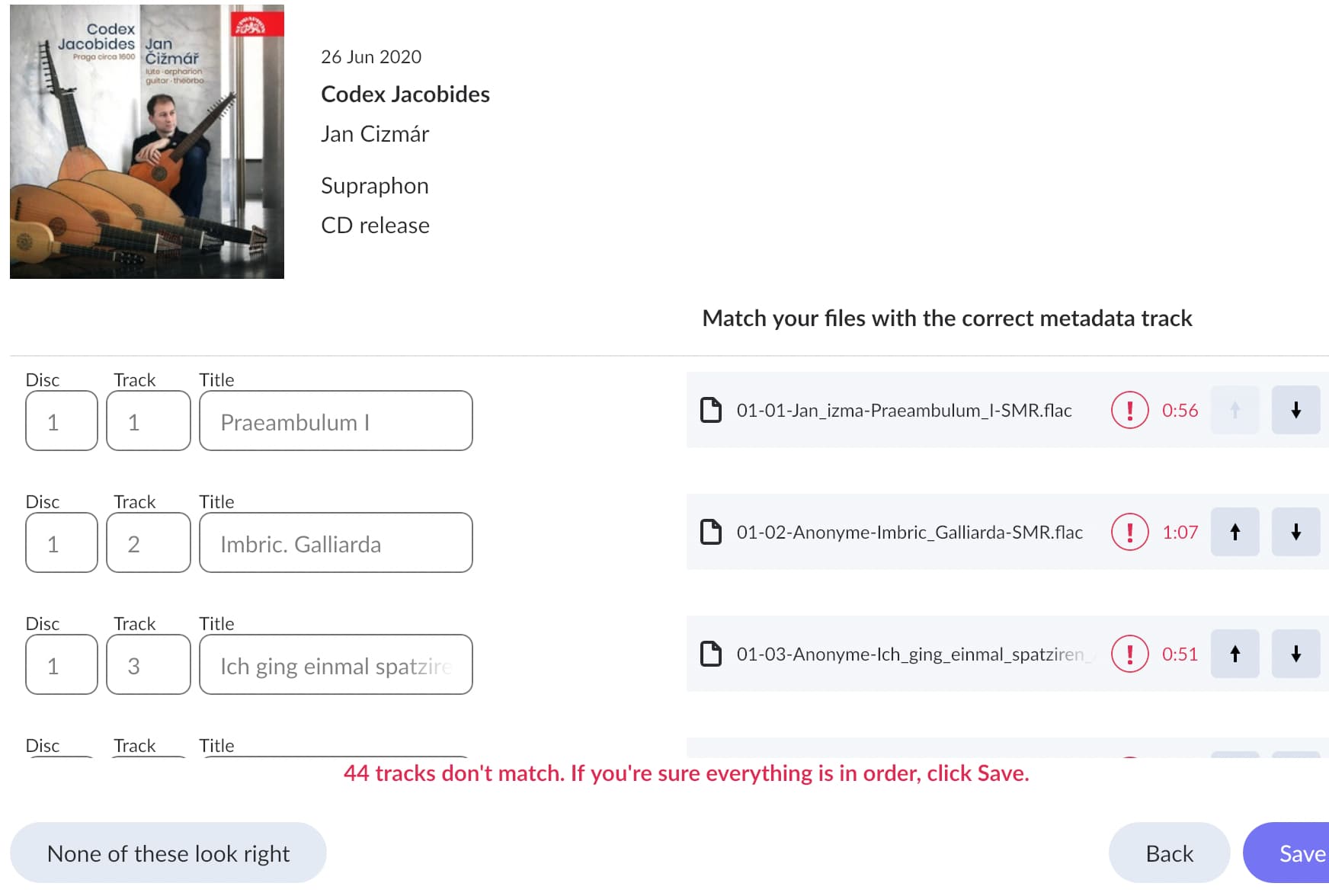Edit disc number field of track 3
Viewport: 1329px width, 896px height.
tap(62, 665)
